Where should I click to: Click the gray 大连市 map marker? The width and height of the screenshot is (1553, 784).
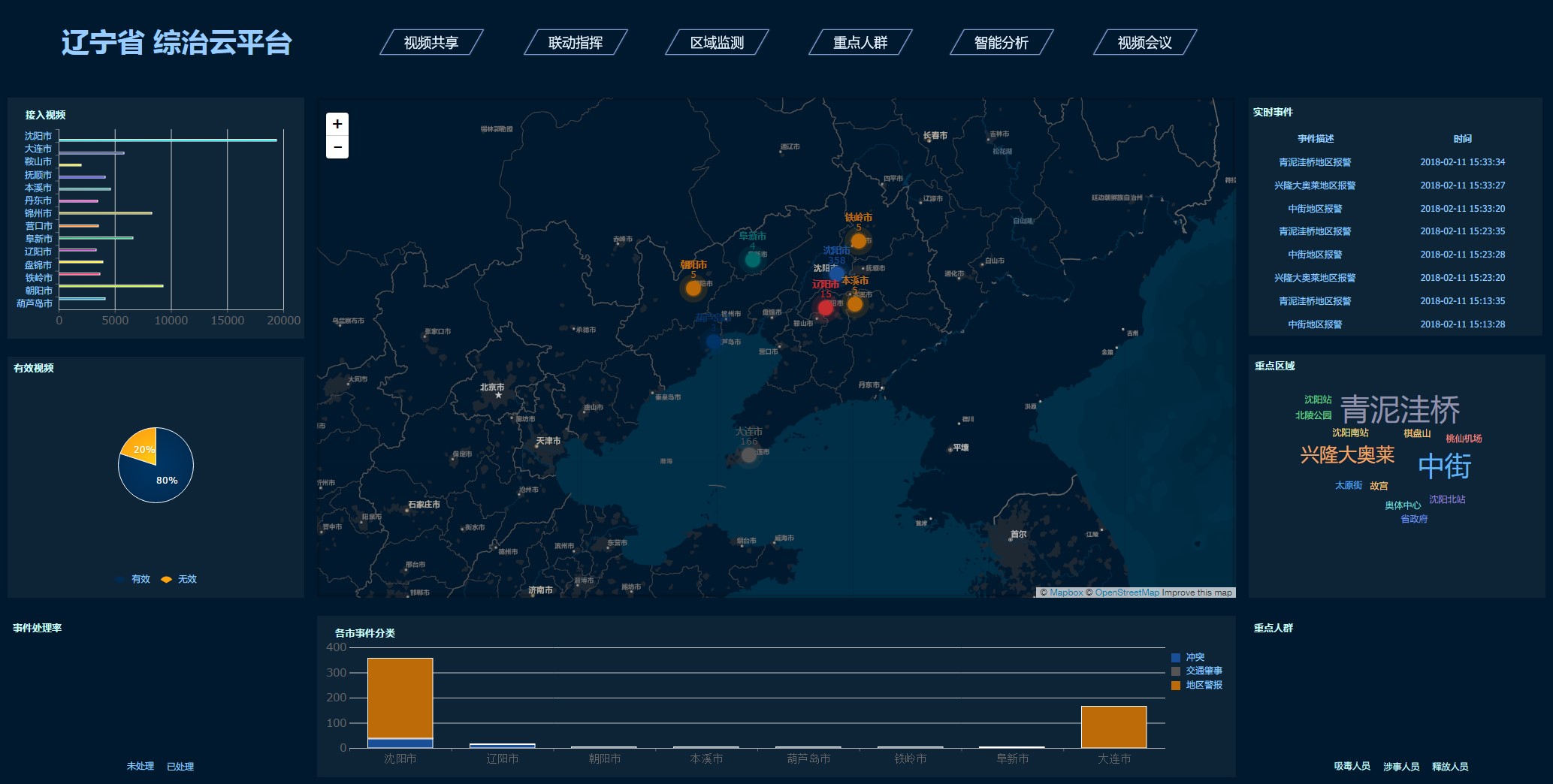(x=748, y=454)
